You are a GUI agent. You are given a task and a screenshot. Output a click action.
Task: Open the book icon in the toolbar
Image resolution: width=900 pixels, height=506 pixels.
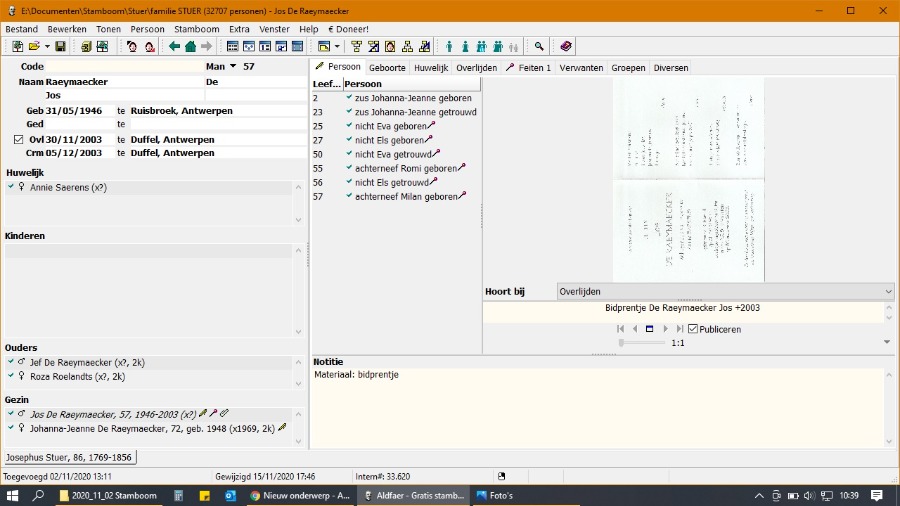pyautogui.click(x=566, y=47)
